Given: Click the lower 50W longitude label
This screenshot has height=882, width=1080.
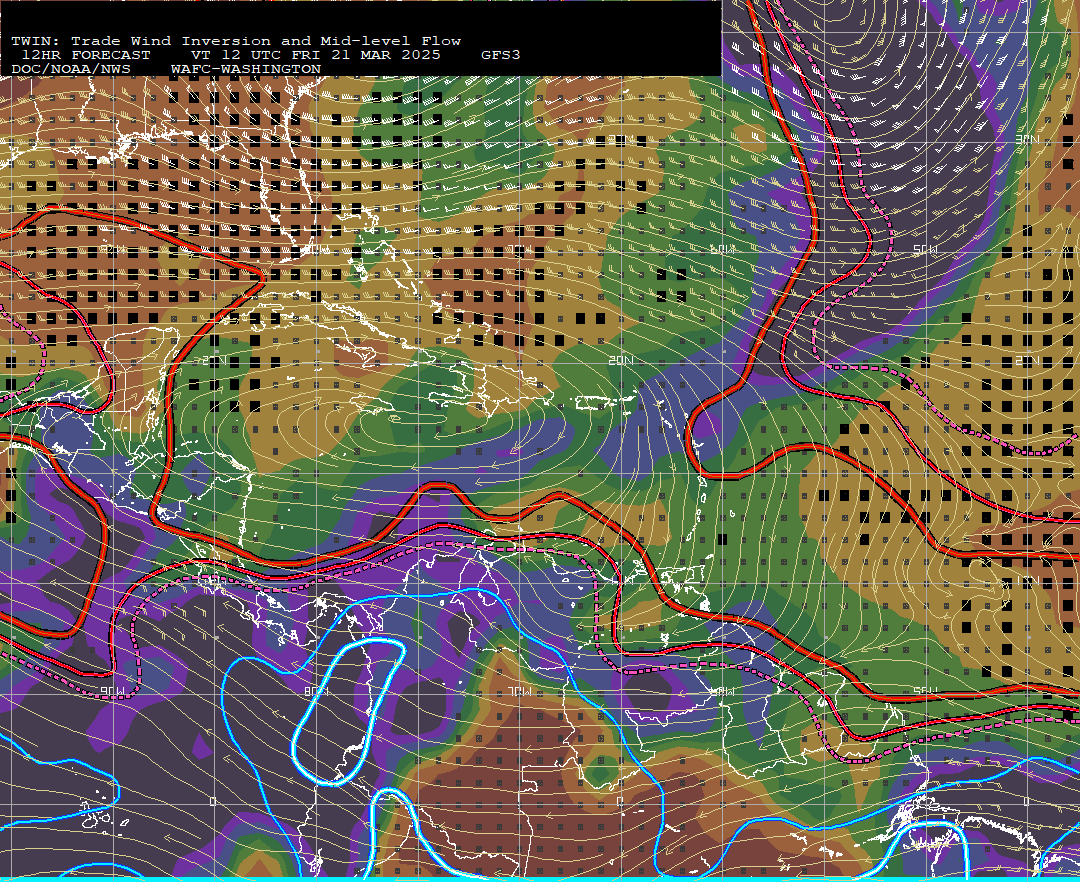Looking at the screenshot, I should 925,691.
